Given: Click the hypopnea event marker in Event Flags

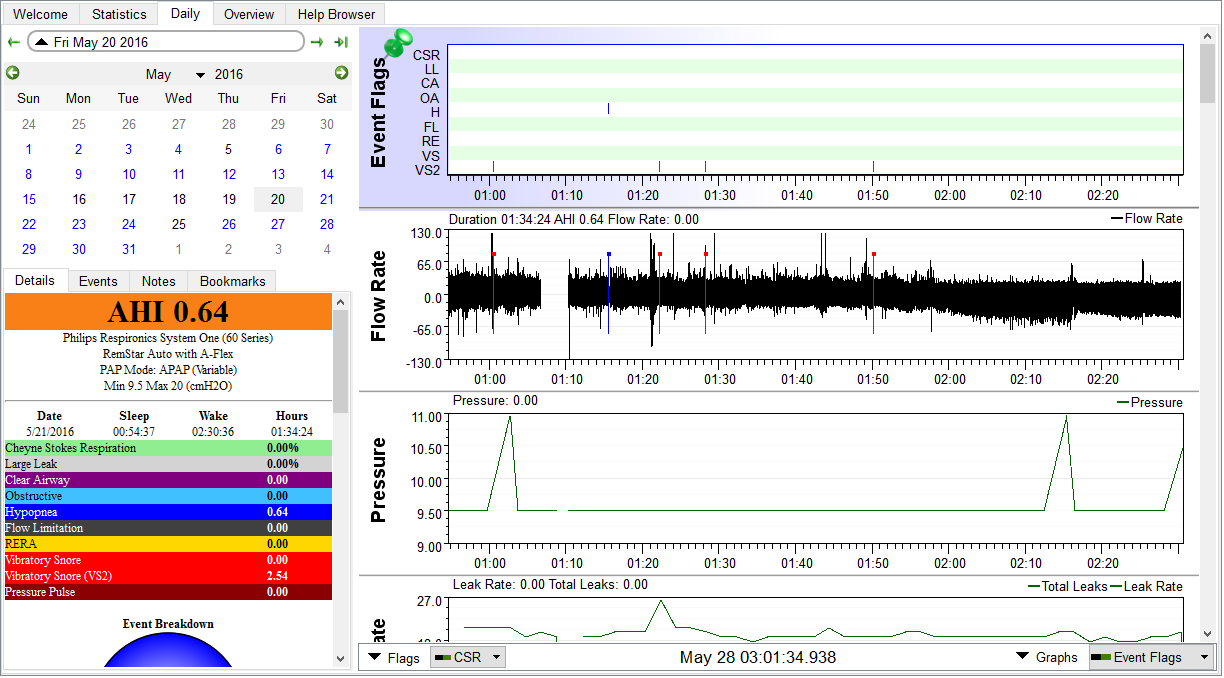Looking at the screenshot, I should click(608, 110).
